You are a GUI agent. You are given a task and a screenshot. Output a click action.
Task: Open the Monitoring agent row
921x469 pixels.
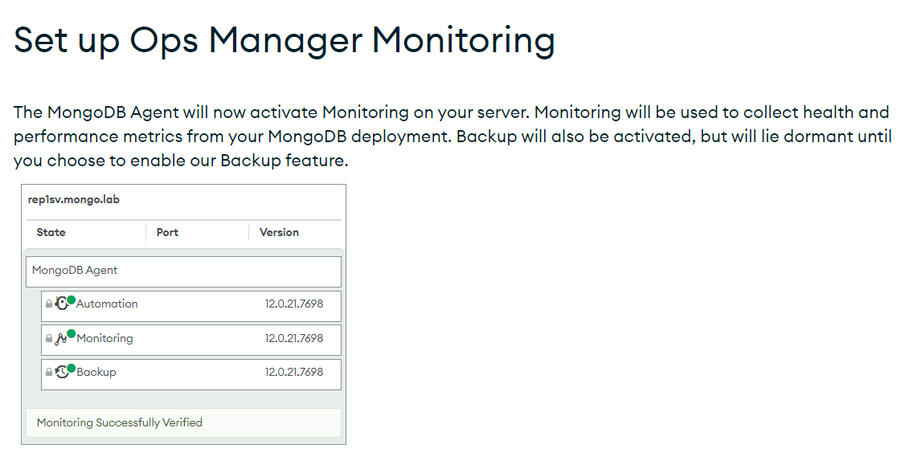[191, 340]
